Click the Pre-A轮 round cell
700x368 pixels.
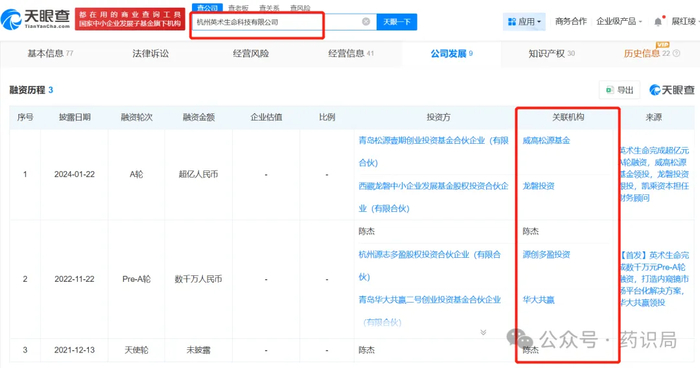point(137,279)
